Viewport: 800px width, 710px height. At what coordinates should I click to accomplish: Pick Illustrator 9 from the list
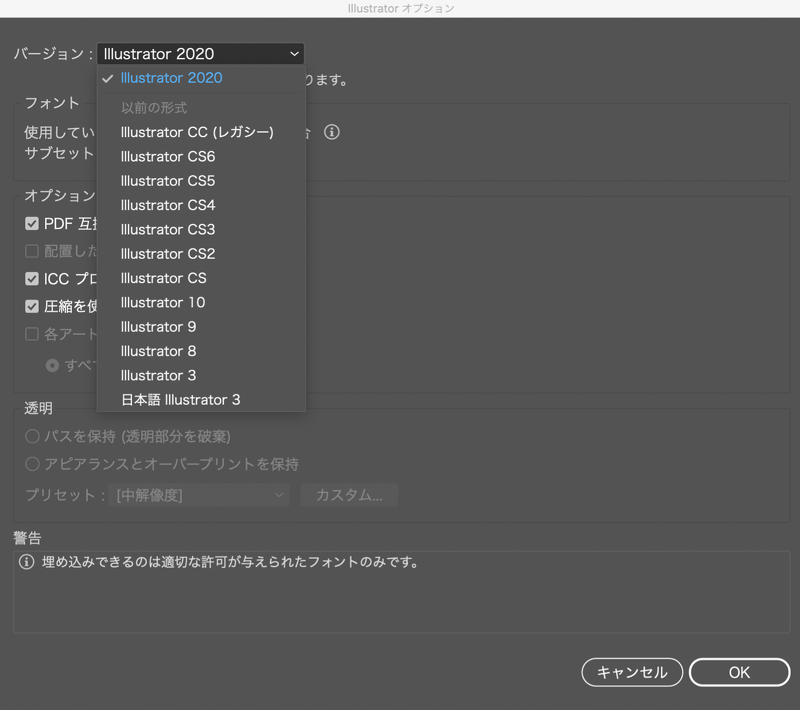pos(158,327)
